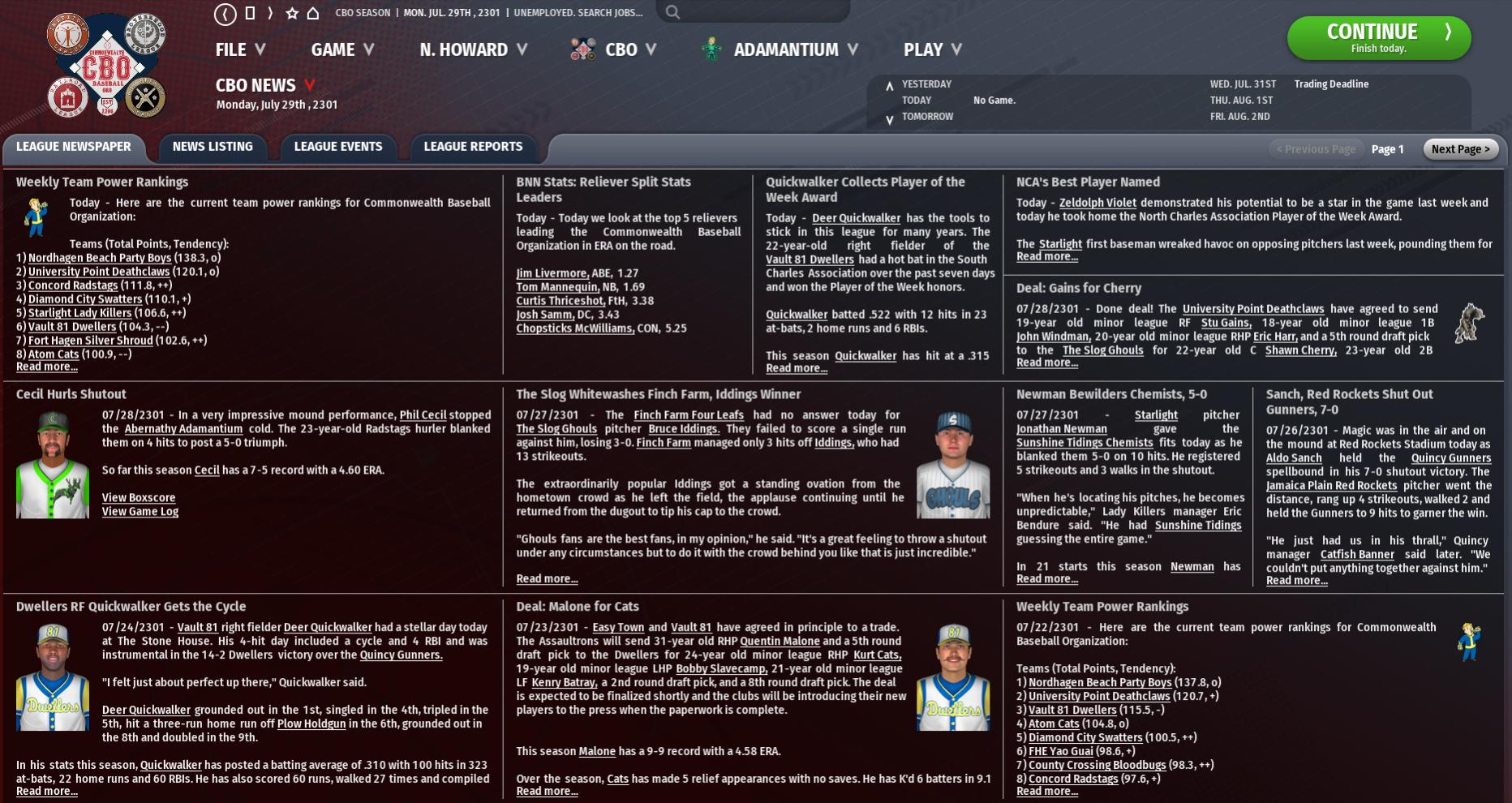Open the Play menu
Image resolution: width=1512 pixels, height=803 pixels.
pos(932,49)
